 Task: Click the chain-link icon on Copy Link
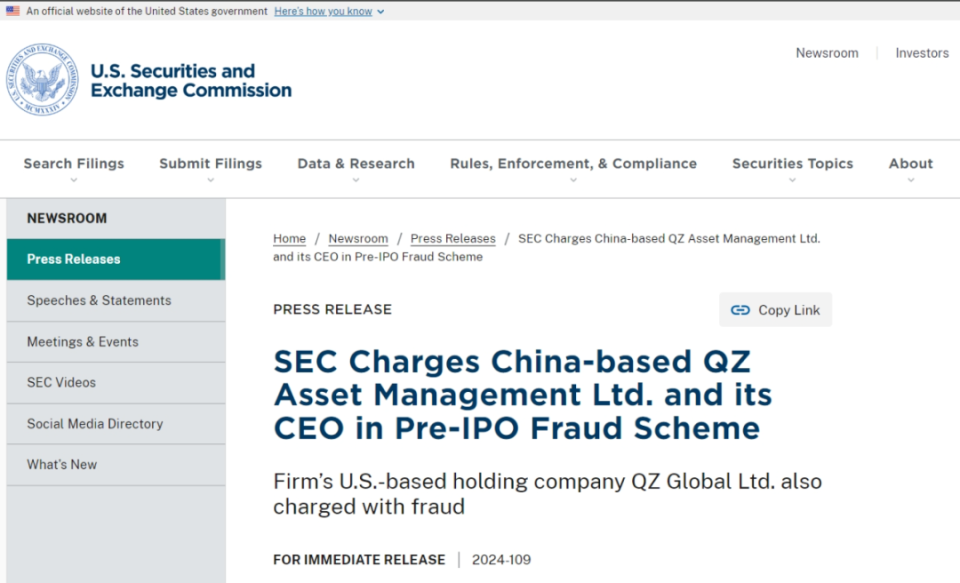[x=741, y=310]
